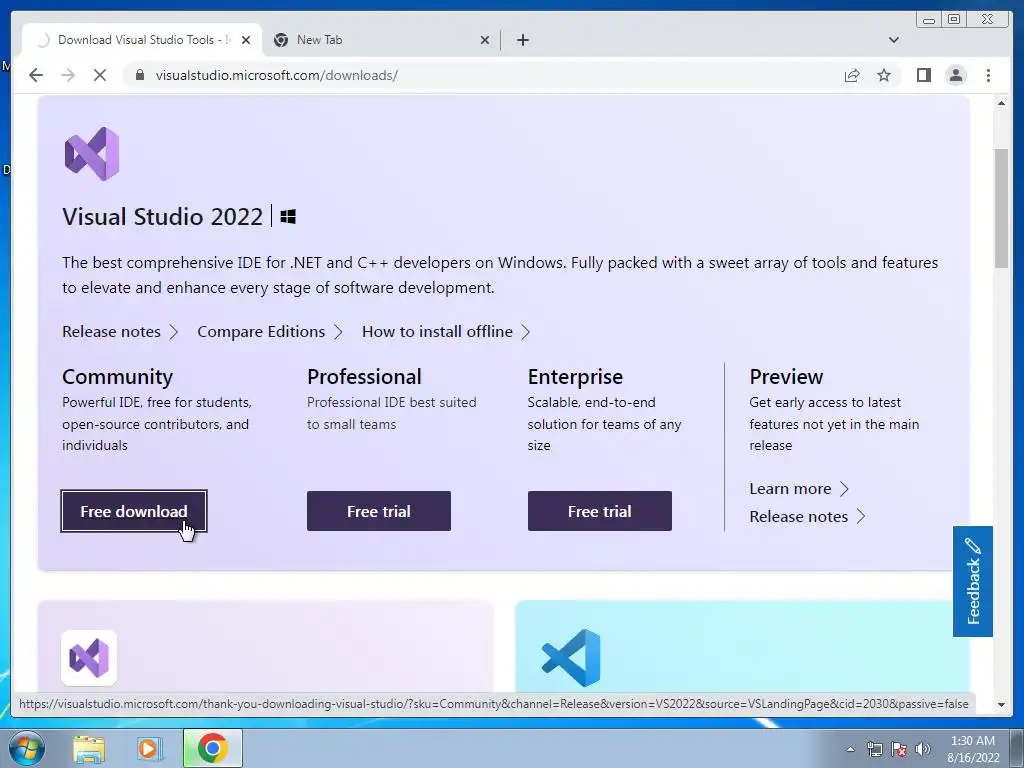The image size is (1024, 768).
Task: Click the share page icon in address bar
Action: coord(852,75)
